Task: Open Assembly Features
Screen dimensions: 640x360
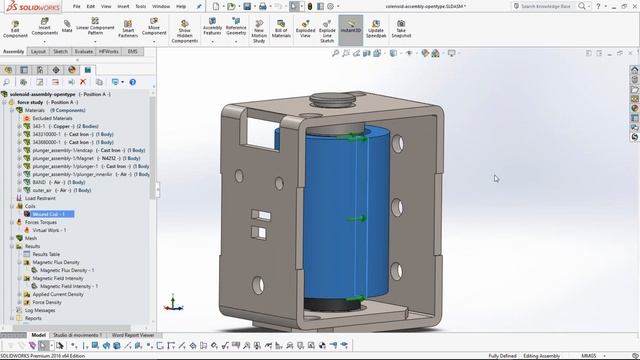Action: [x=212, y=27]
